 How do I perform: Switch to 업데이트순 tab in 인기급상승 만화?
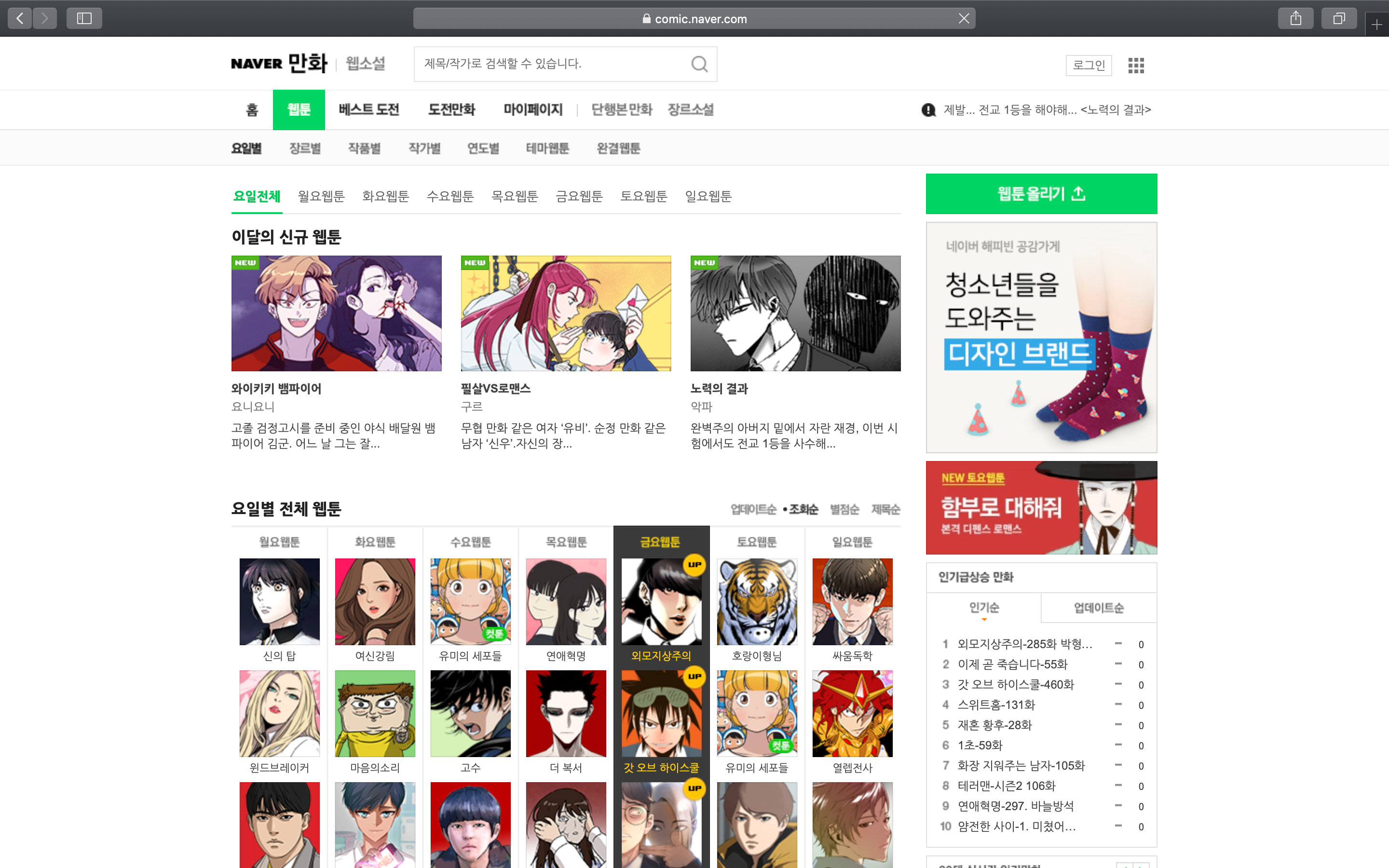tap(1099, 608)
